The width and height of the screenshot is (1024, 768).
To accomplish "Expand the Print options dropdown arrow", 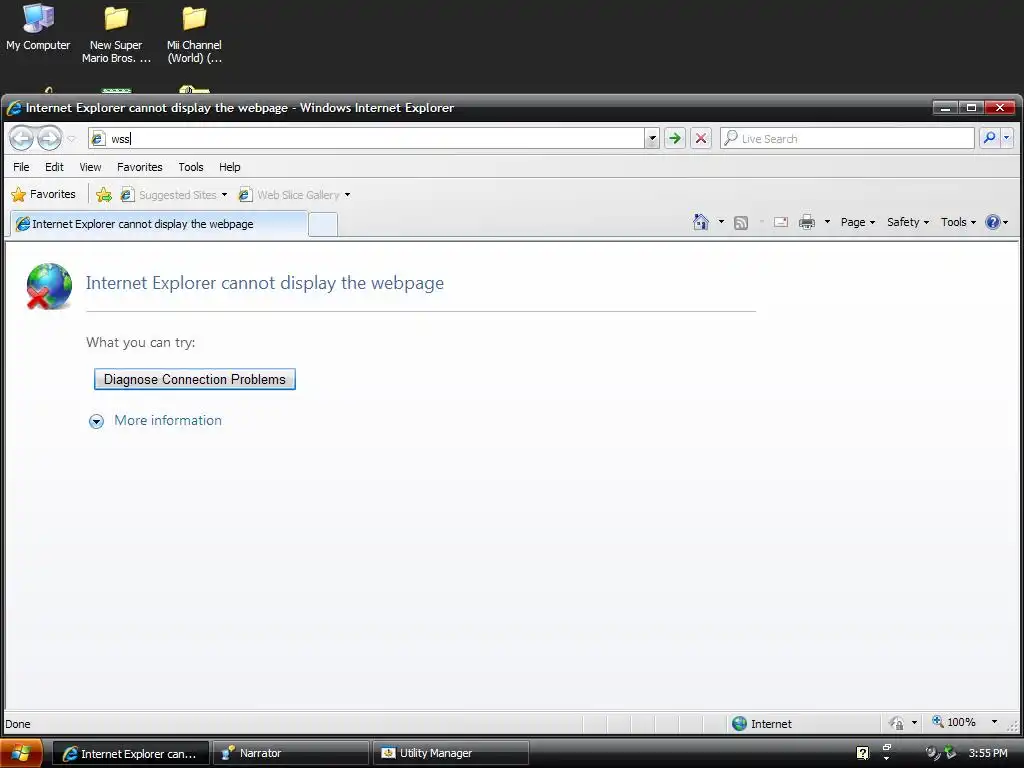I will click(827, 222).
